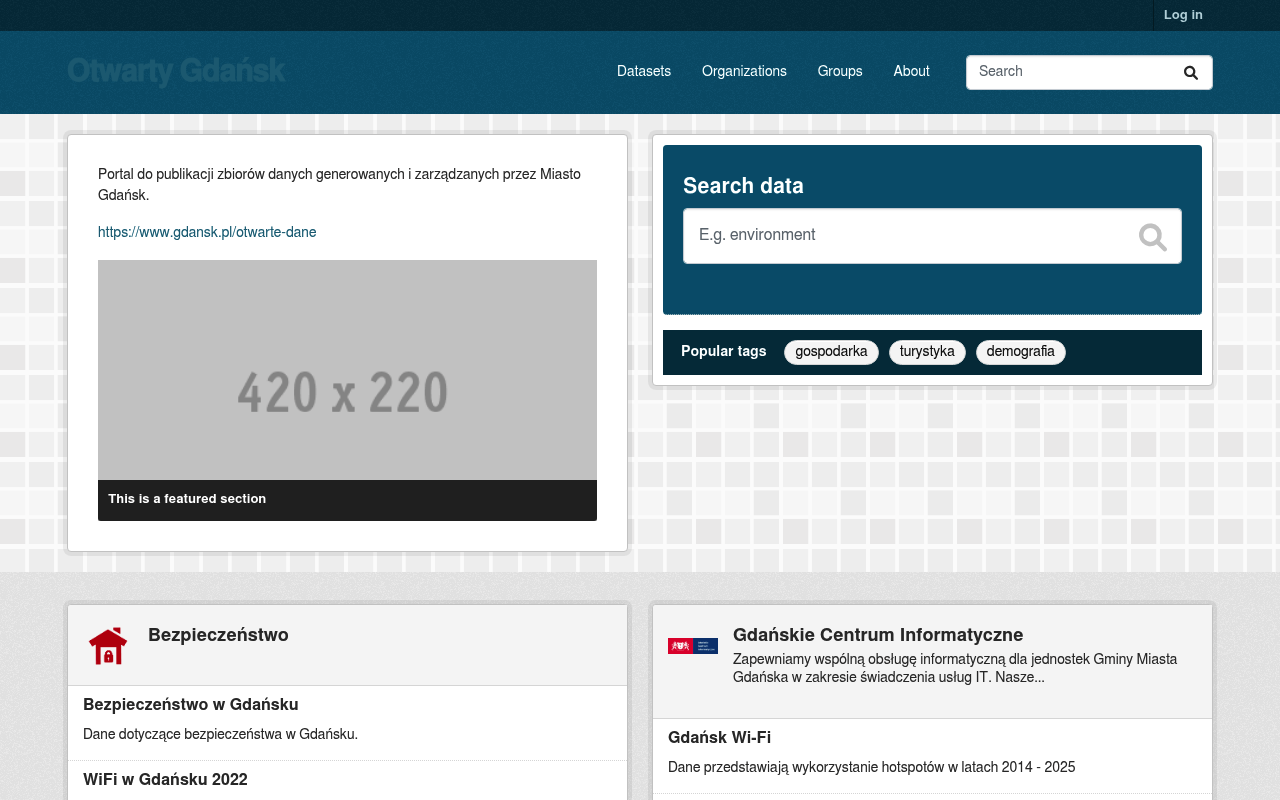Open the Groups navigation item
1280x800 pixels.
(x=840, y=72)
